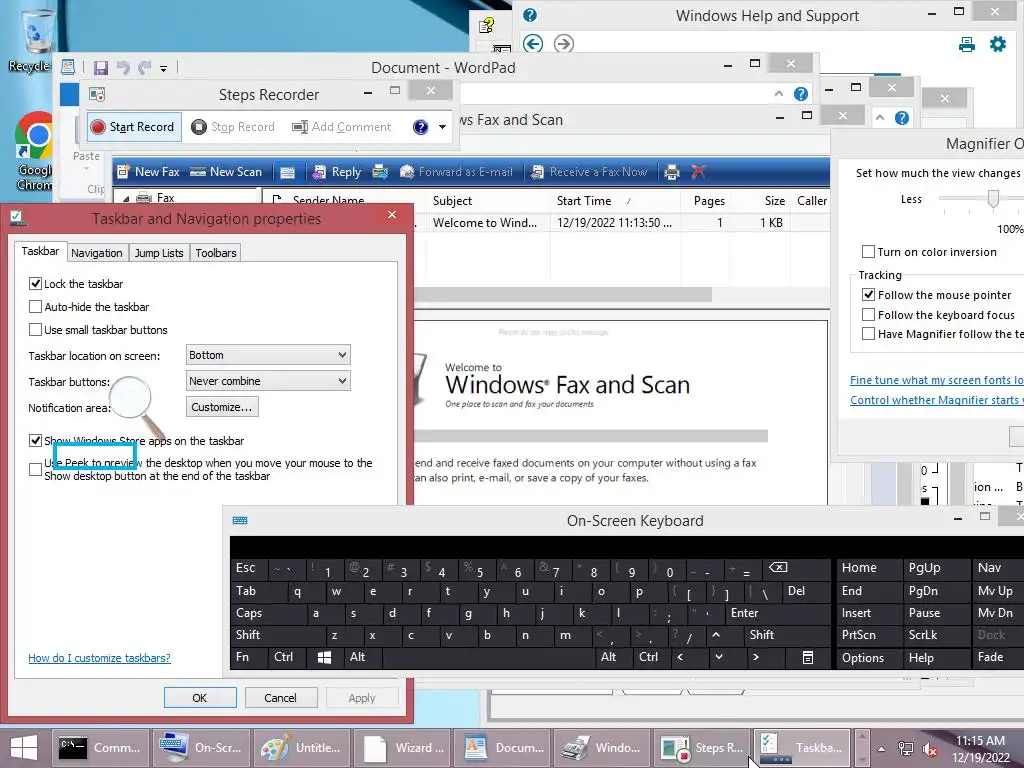
Task: Click the print icon in Fax toolbar
Action: 671,172
